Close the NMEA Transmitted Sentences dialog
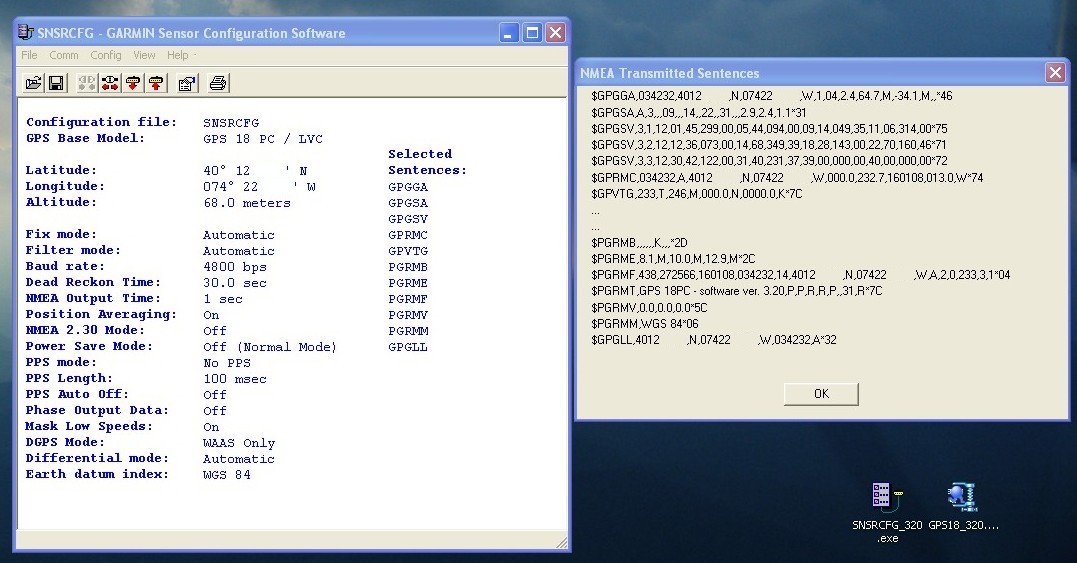Screen dimensions: 1077x563 coord(1055,72)
